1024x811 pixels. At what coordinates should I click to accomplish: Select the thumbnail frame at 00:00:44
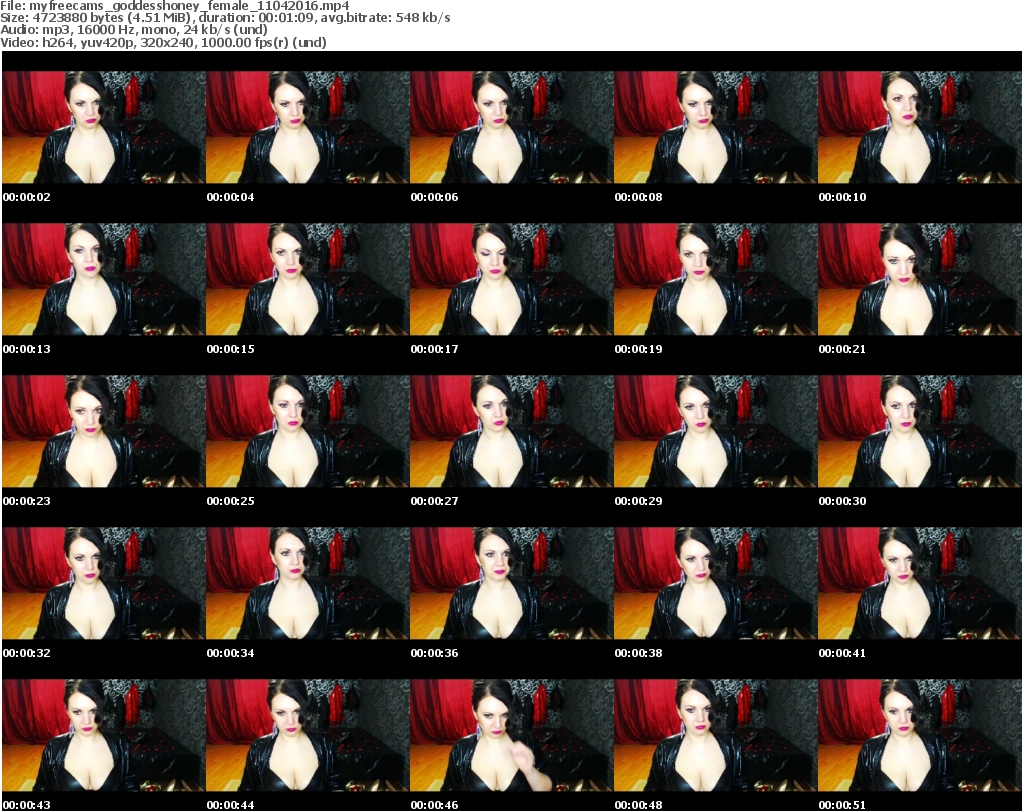tap(308, 735)
